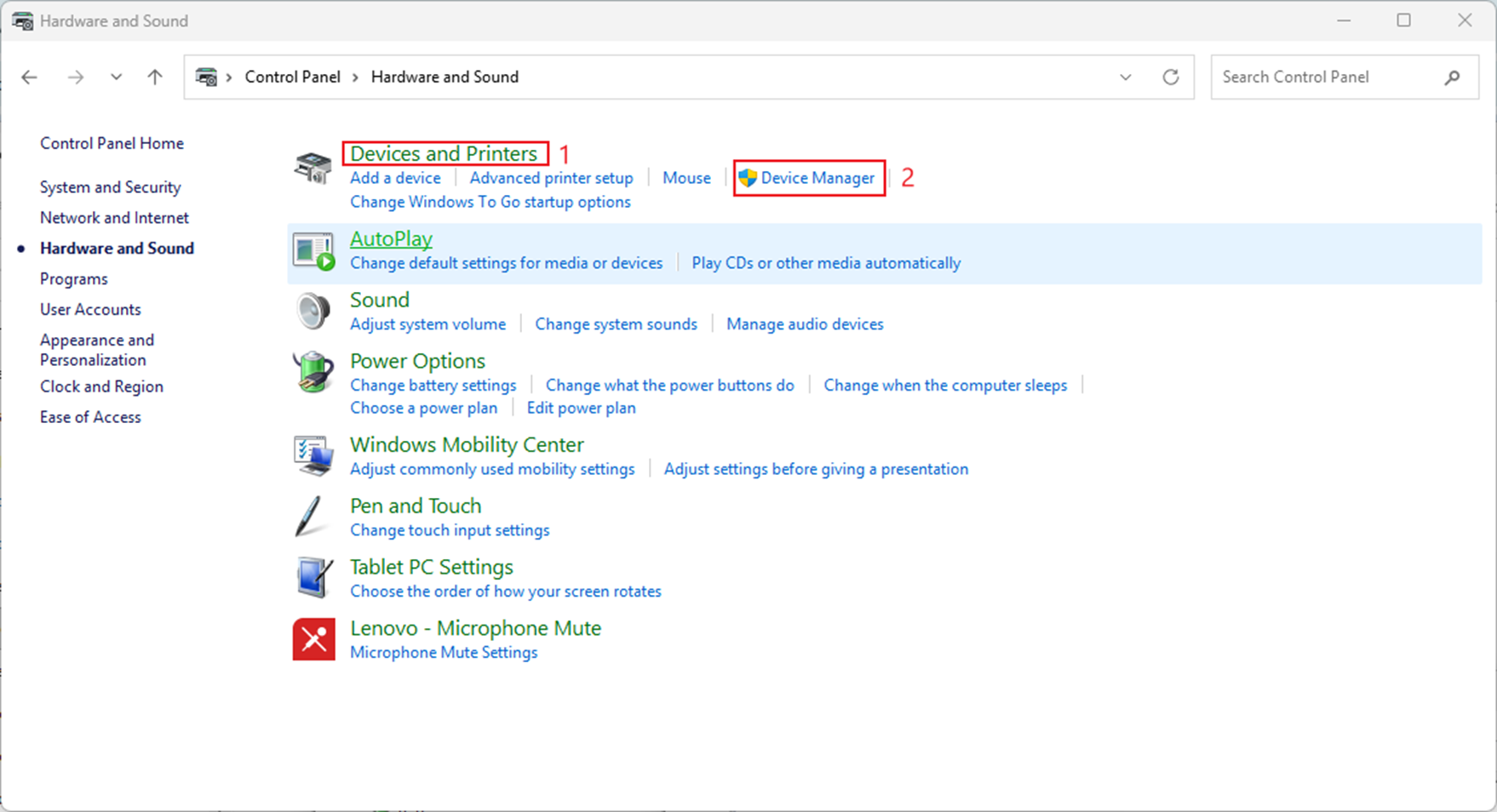Click Add a device link
Screen dimensions: 1497x812
395,178
